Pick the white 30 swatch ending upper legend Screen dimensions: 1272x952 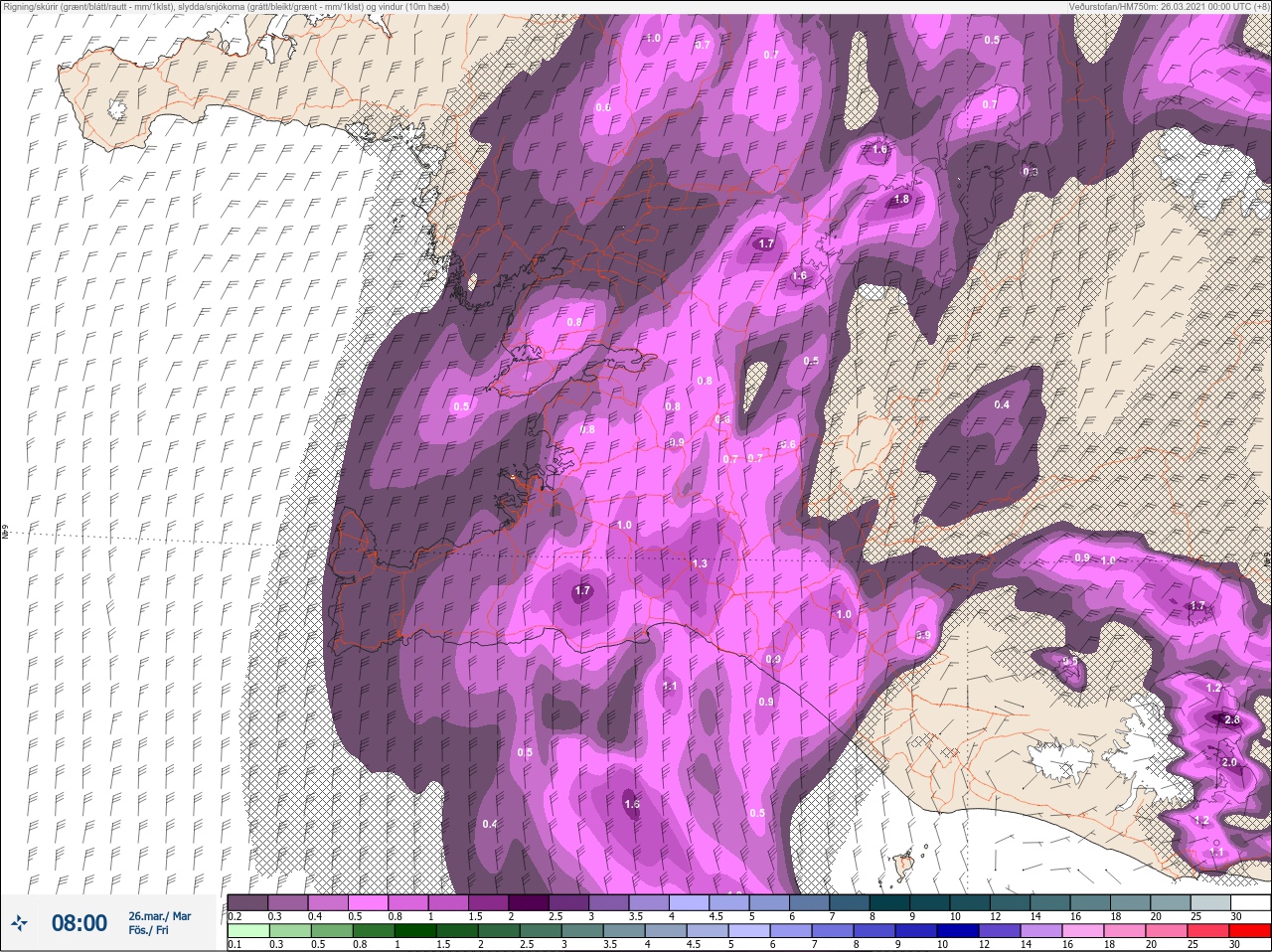tap(1249, 901)
